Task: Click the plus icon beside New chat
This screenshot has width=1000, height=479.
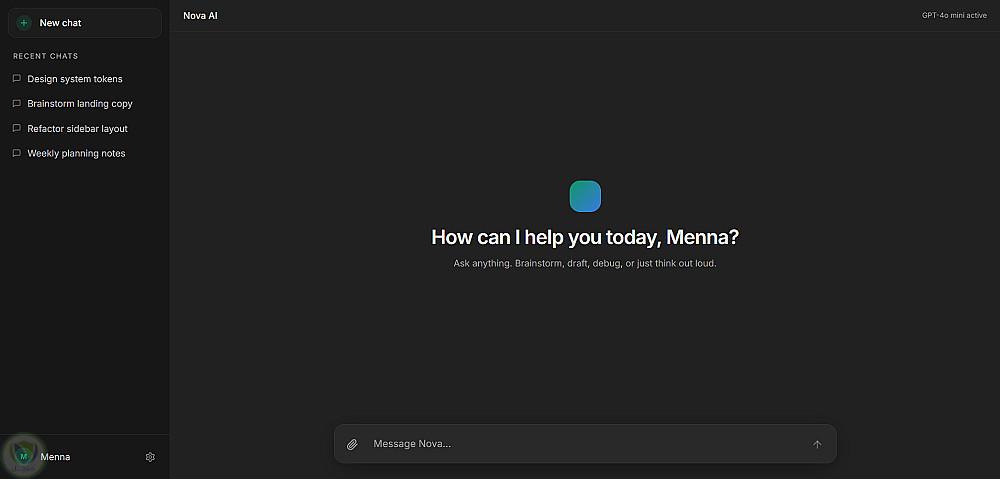Action: coord(24,23)
